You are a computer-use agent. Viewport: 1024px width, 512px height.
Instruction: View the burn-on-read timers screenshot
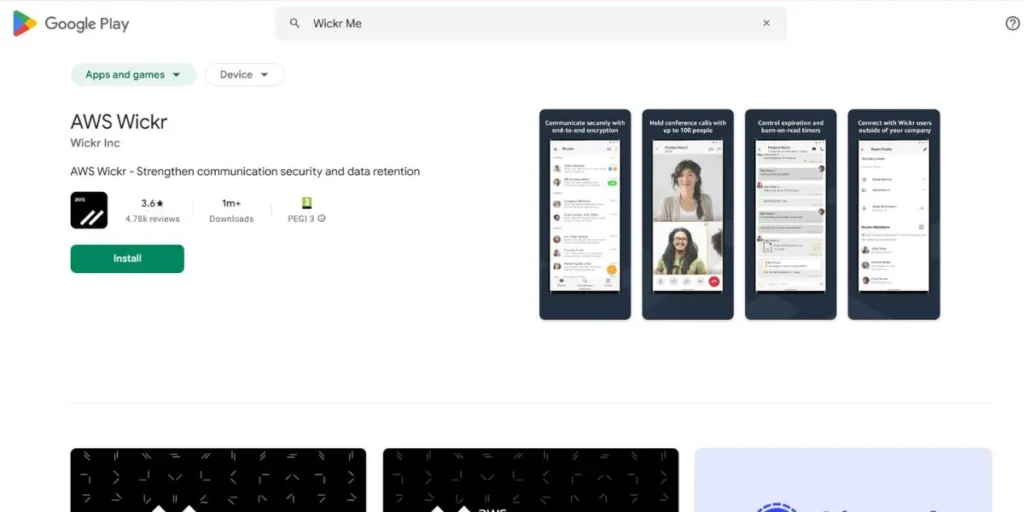coord(790,214)
